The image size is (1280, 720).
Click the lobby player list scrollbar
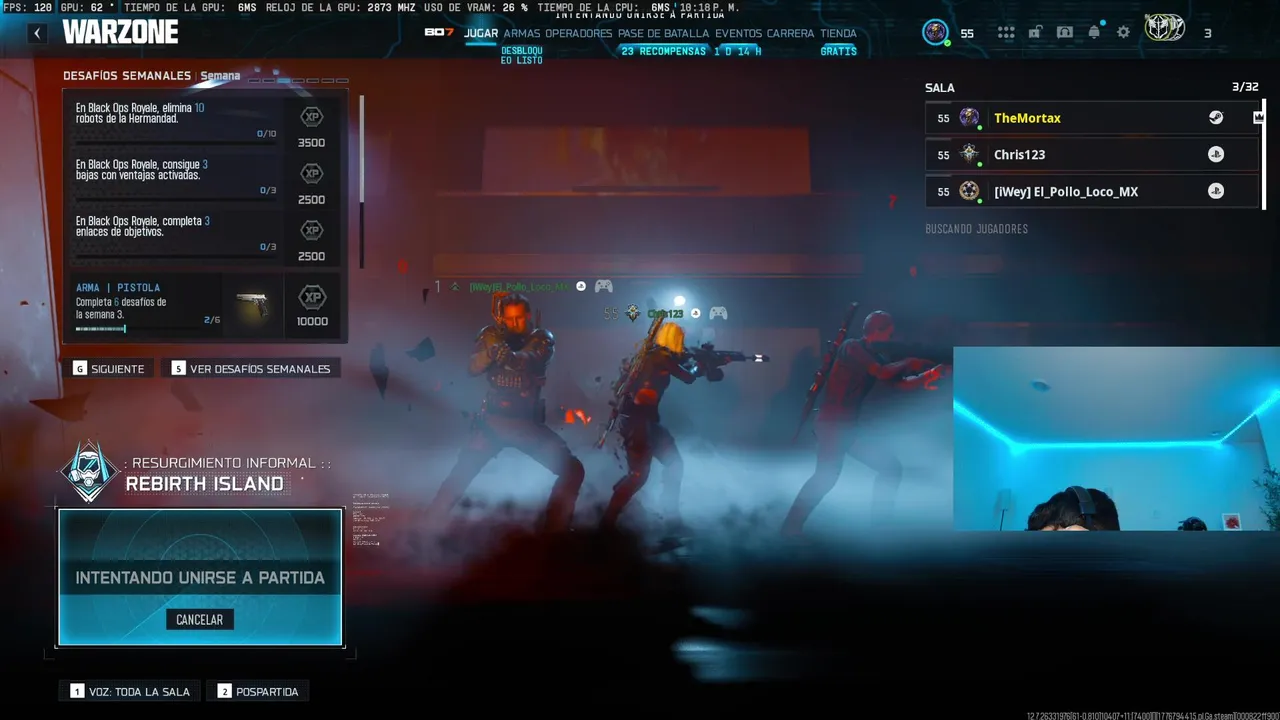1265,153
